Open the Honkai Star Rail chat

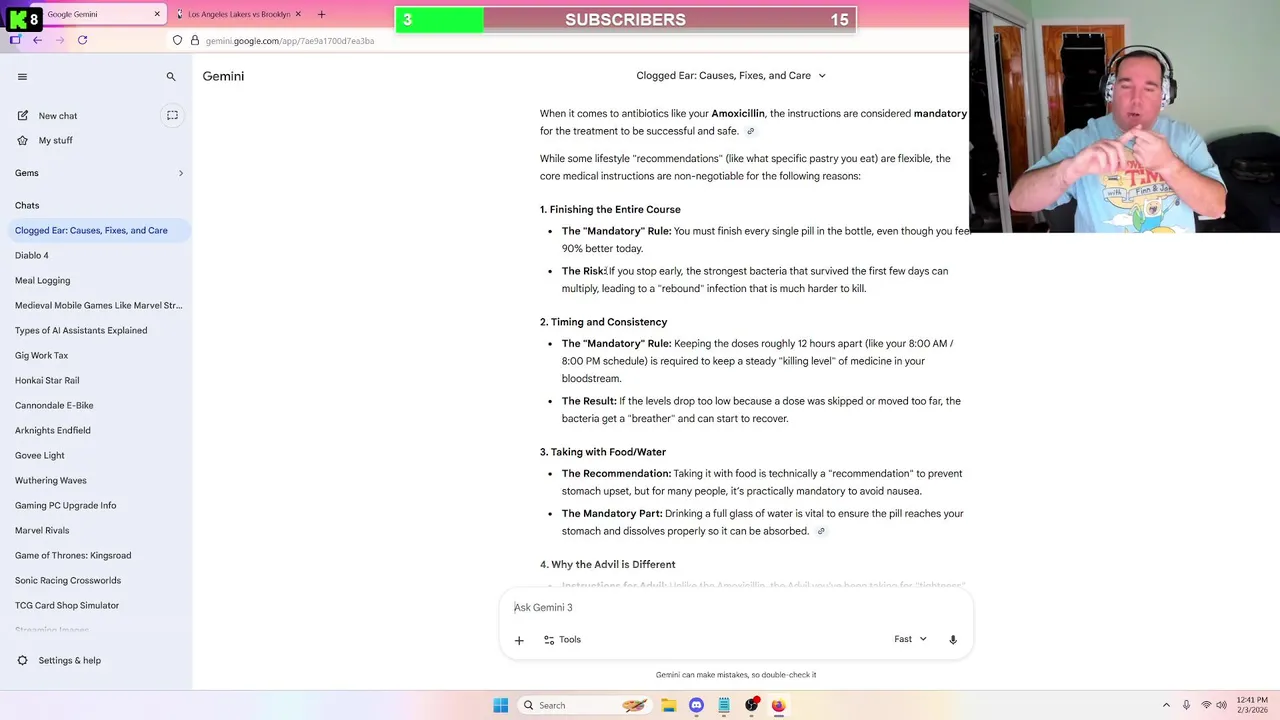(47, 380)
